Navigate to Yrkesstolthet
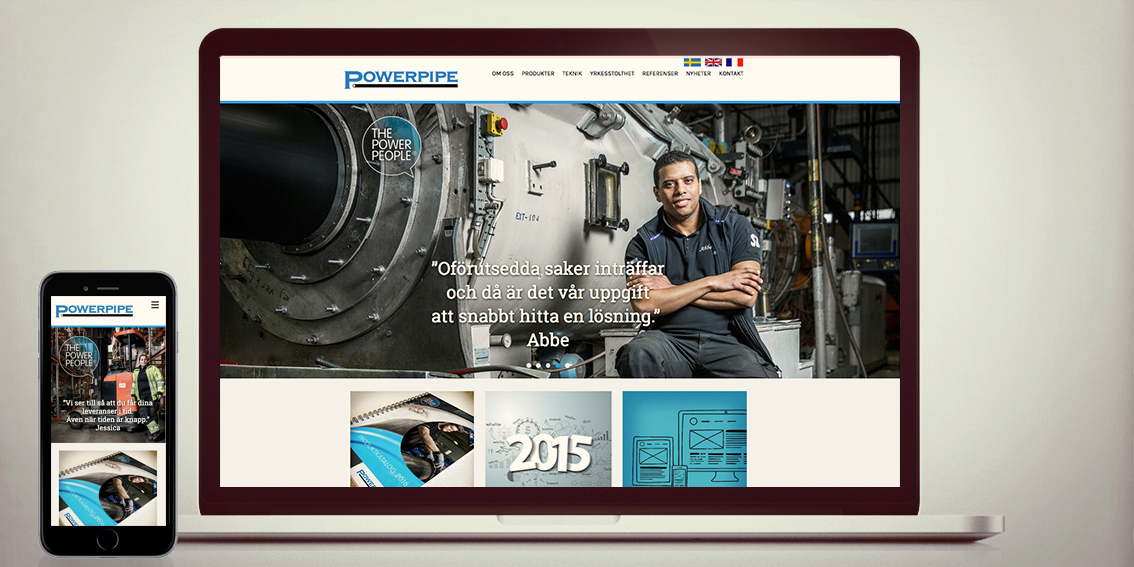Viewport: 1134px width, 567px height. pyautogui.click(x=612, y=74)
